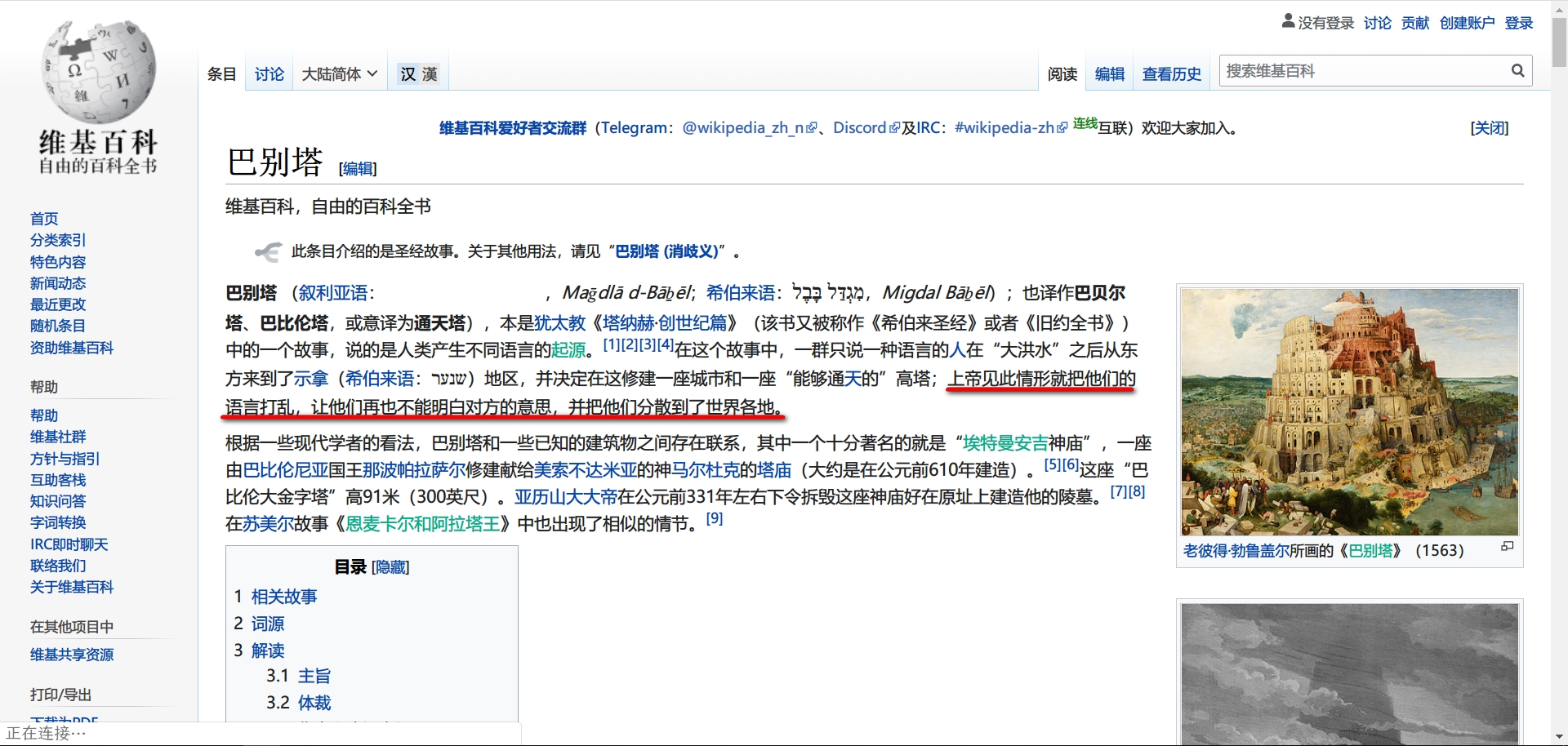
Task: Click the 汉 漢 conversion icon
Action: coord(418,74)
